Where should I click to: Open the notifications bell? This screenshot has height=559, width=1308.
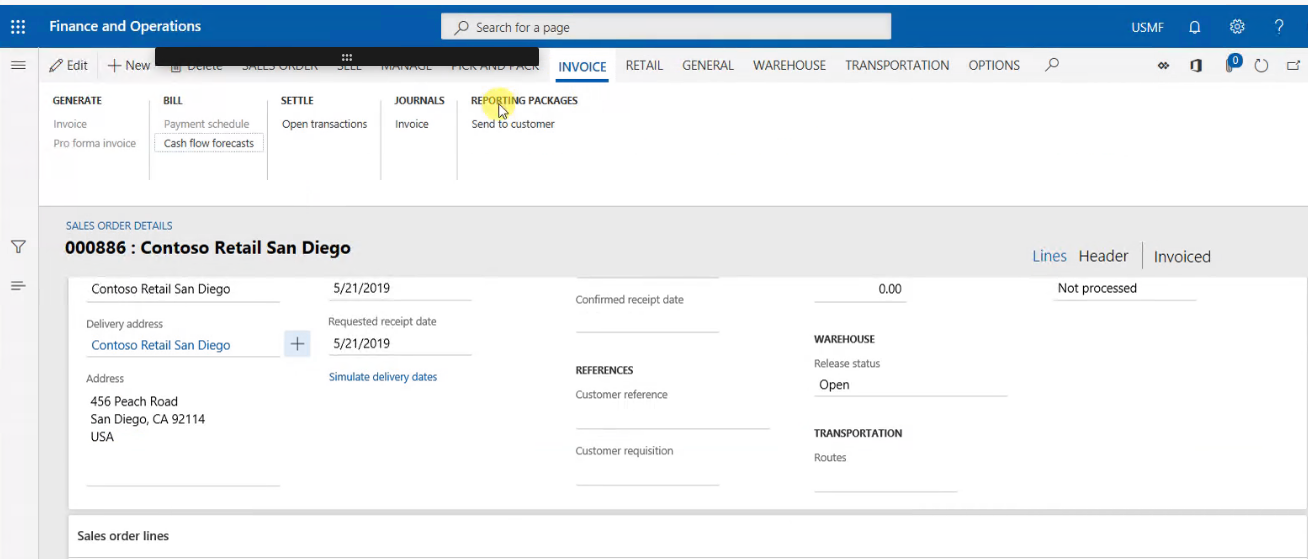click(x=1194, y=27)
